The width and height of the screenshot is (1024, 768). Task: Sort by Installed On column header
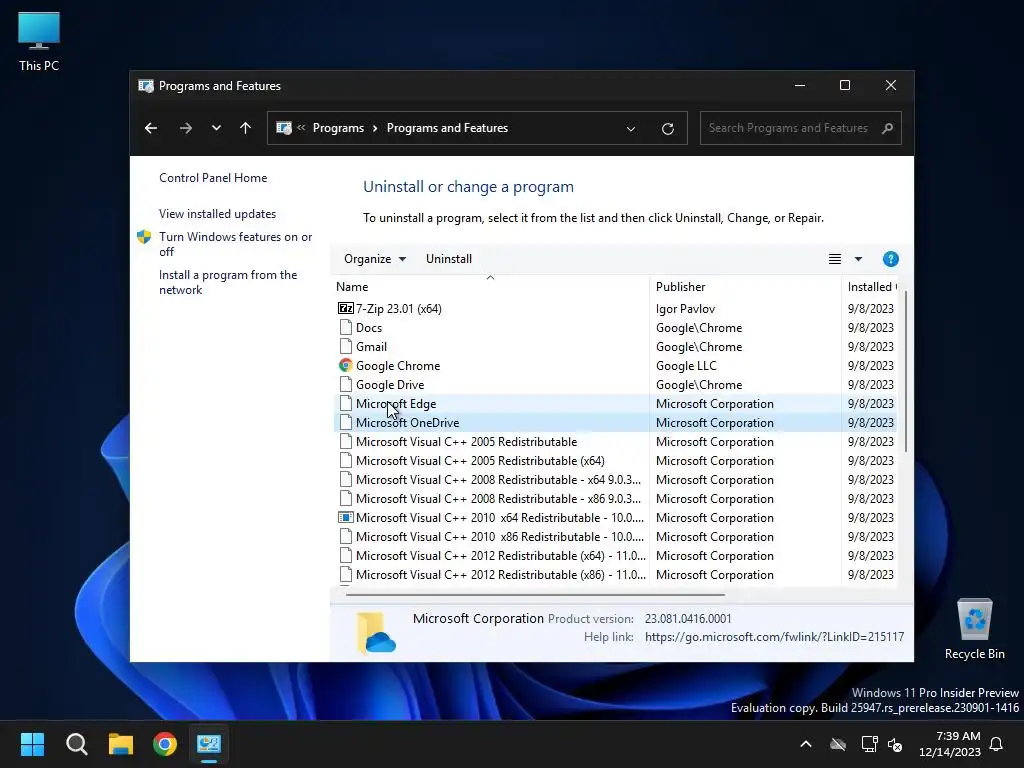pyautogui.click(x=869, y=287)
